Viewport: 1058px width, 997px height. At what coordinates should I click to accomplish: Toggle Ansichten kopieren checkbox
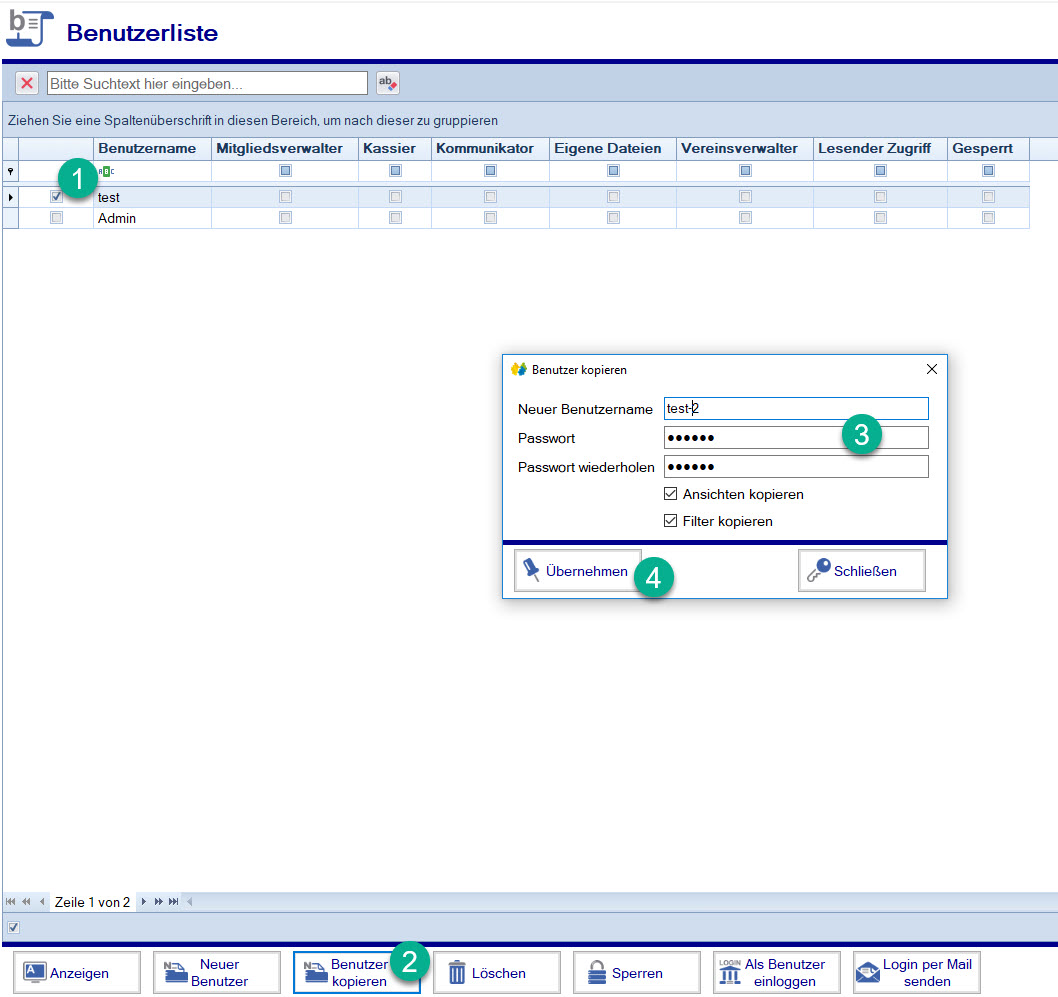pos(670,494)
